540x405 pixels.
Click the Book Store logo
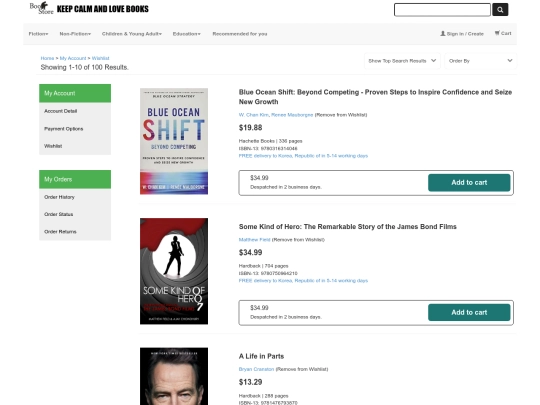point(42,8)
